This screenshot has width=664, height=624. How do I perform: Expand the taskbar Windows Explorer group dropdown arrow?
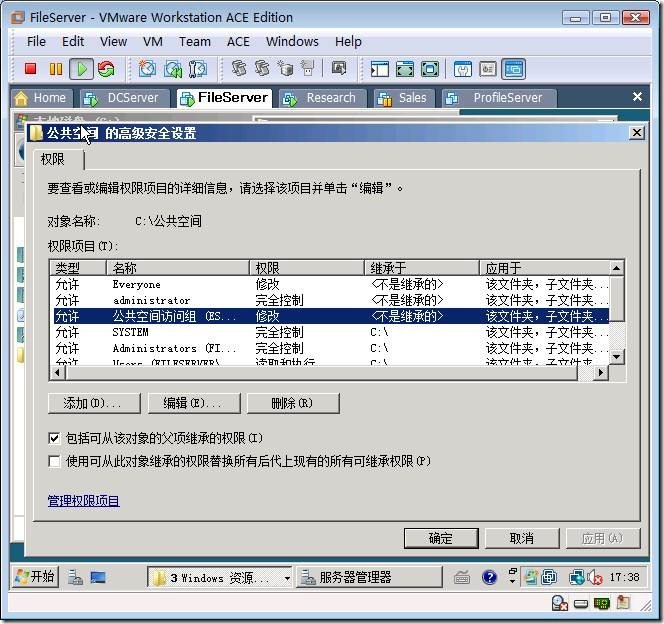click(287, 578)
